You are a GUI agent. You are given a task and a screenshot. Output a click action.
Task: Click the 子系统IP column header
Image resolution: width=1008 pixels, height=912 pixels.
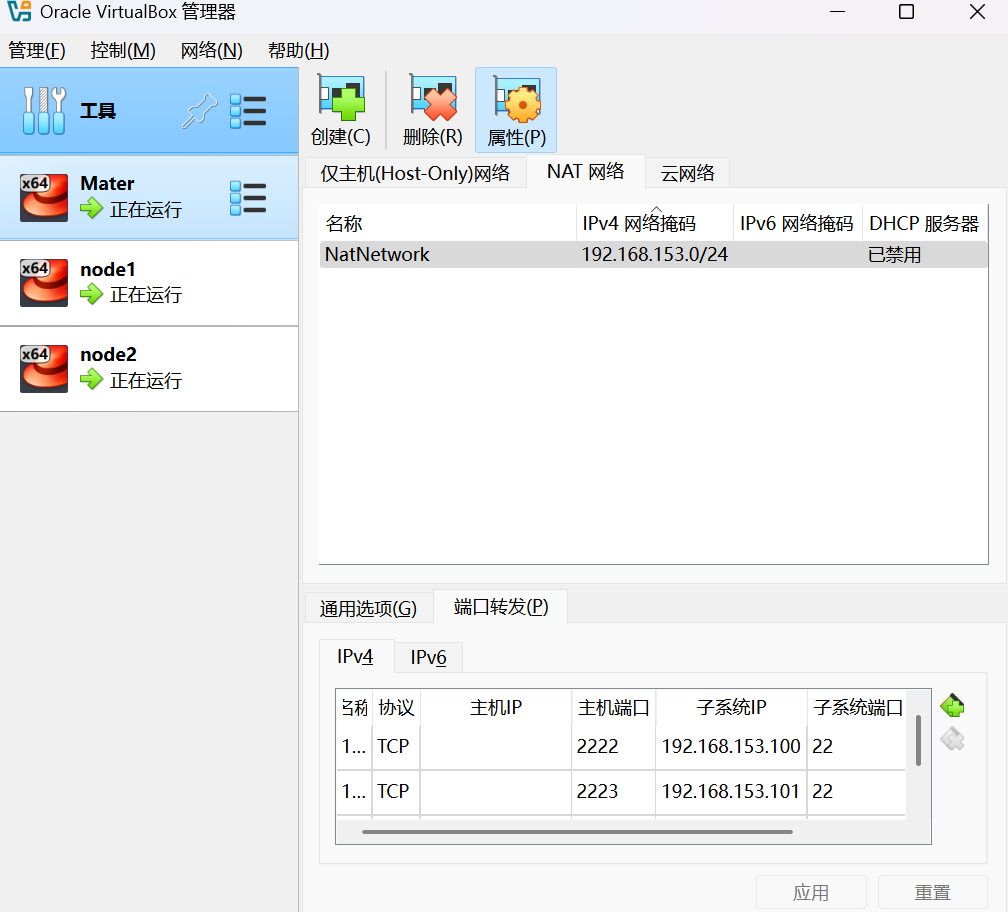[731, 708]
